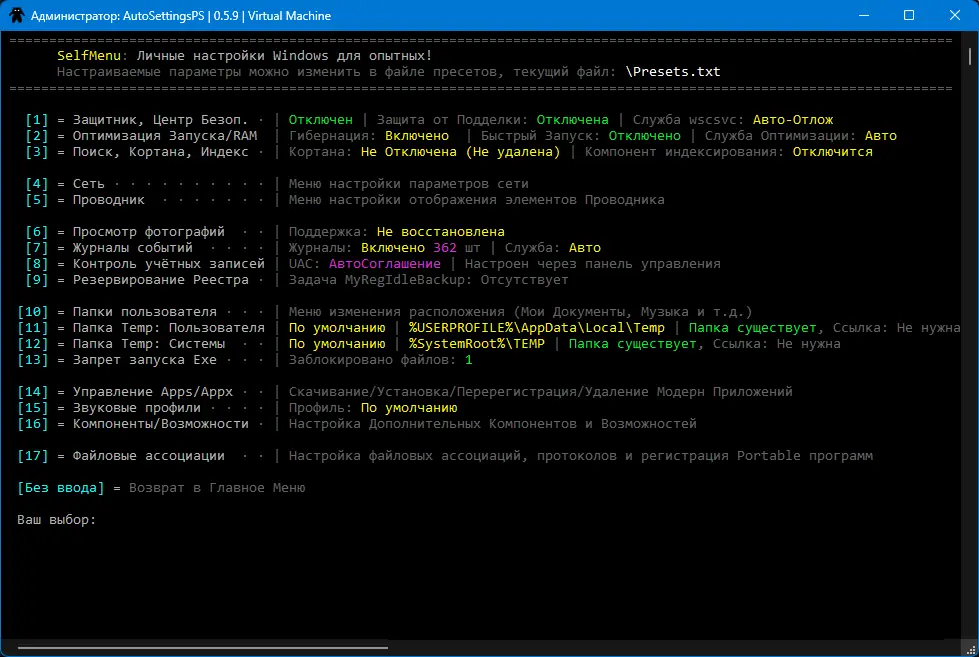The image size is (979, 657).
Task: Click 'Профиль: По умолчанию' sound profile value
Action: tap(373, 408)
